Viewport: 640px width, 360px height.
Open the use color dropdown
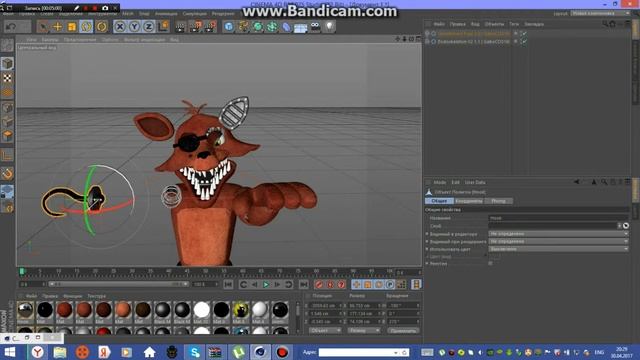point(558,249)
